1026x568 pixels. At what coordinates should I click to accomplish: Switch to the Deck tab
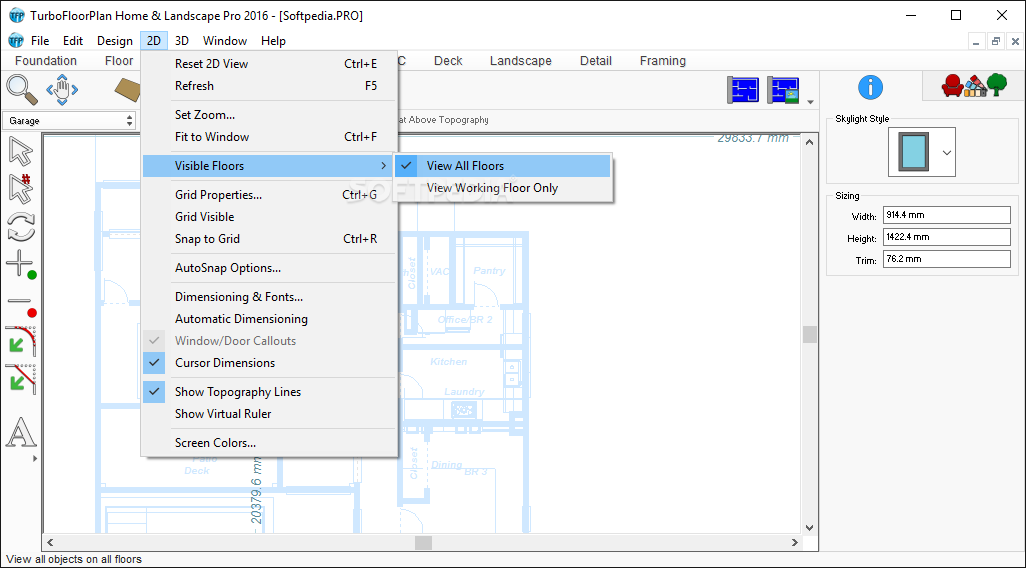[x=448, y=61]
